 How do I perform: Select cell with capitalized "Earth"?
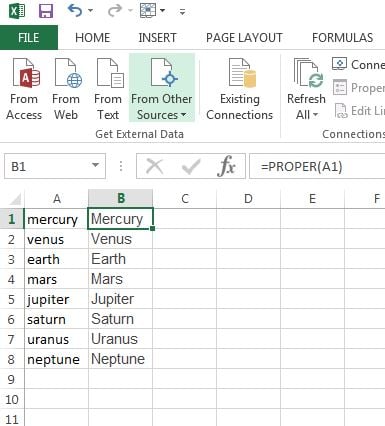[x=121, y=259]
